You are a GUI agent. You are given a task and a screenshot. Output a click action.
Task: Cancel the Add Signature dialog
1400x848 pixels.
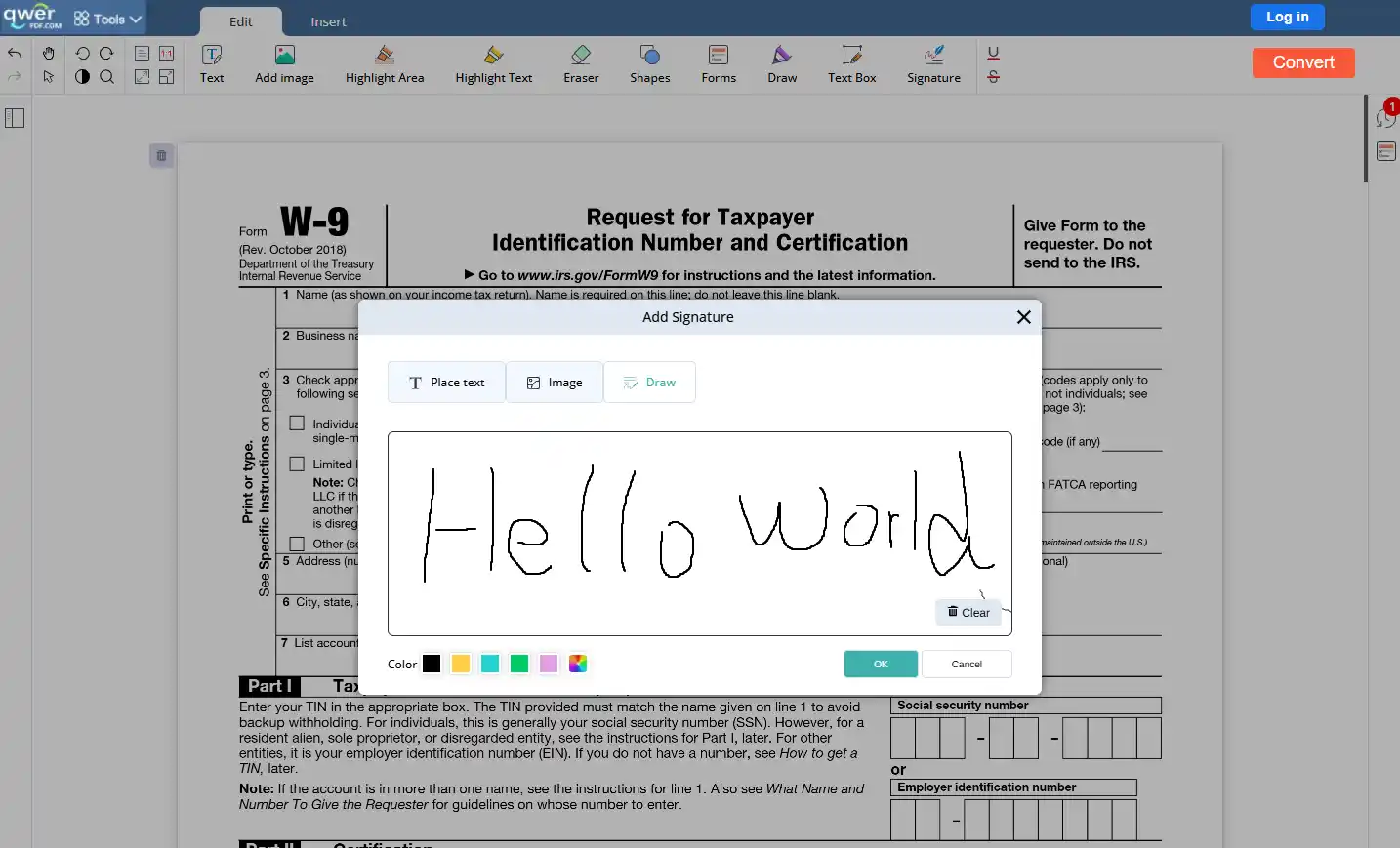(x=967, y=664)
